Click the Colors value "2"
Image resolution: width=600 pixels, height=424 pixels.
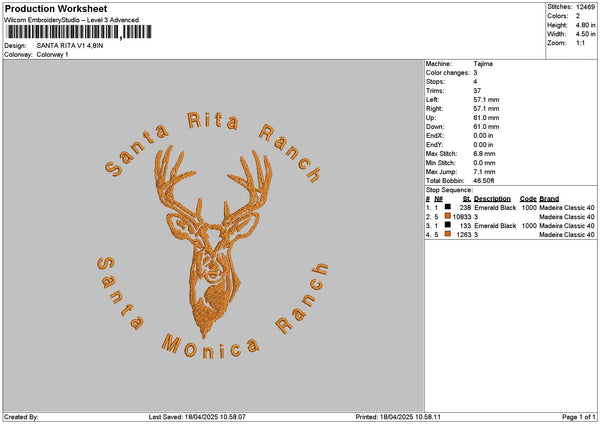pyautogui.click(x=578, y=16)
